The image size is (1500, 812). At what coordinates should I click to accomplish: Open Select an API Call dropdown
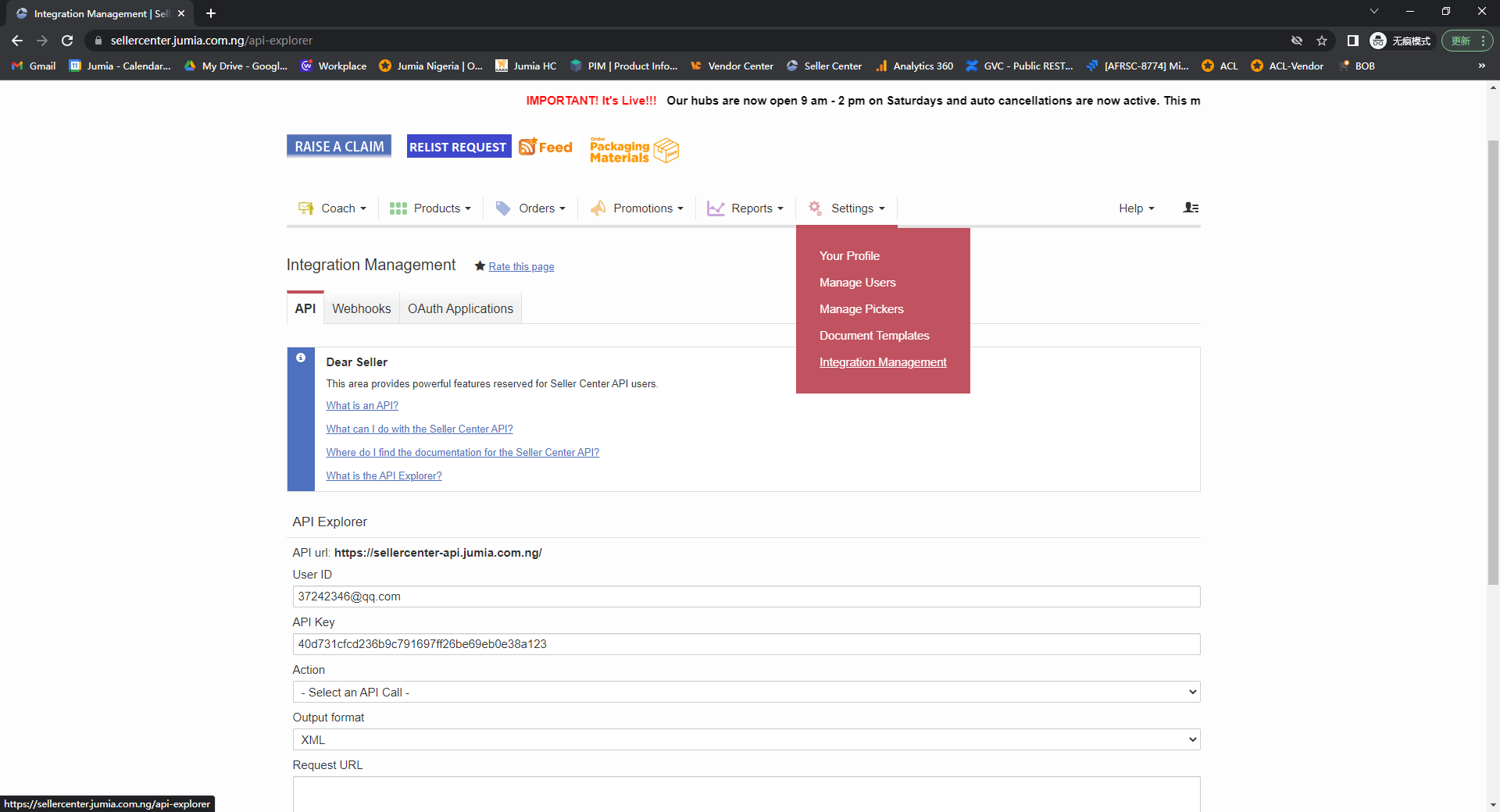[x=746, y=692]
